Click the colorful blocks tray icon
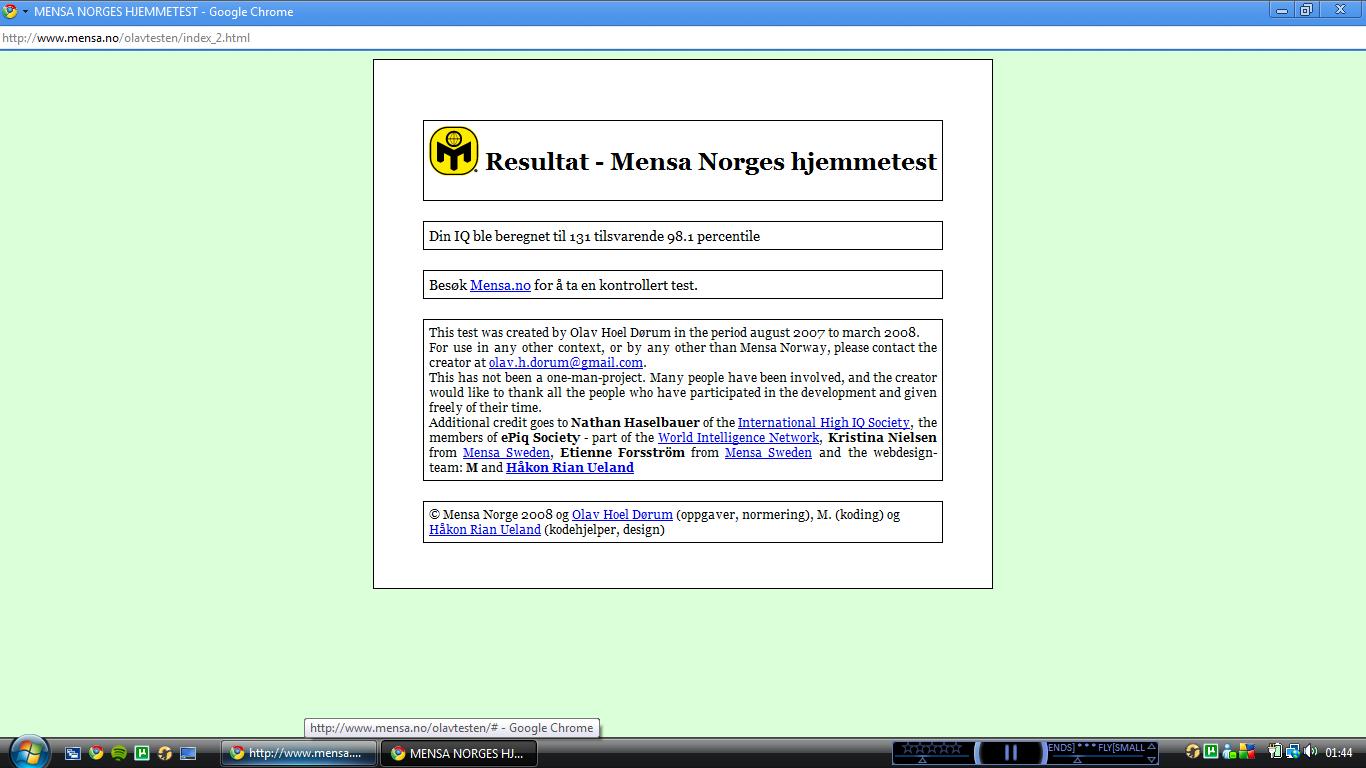 pos(1246,752)
